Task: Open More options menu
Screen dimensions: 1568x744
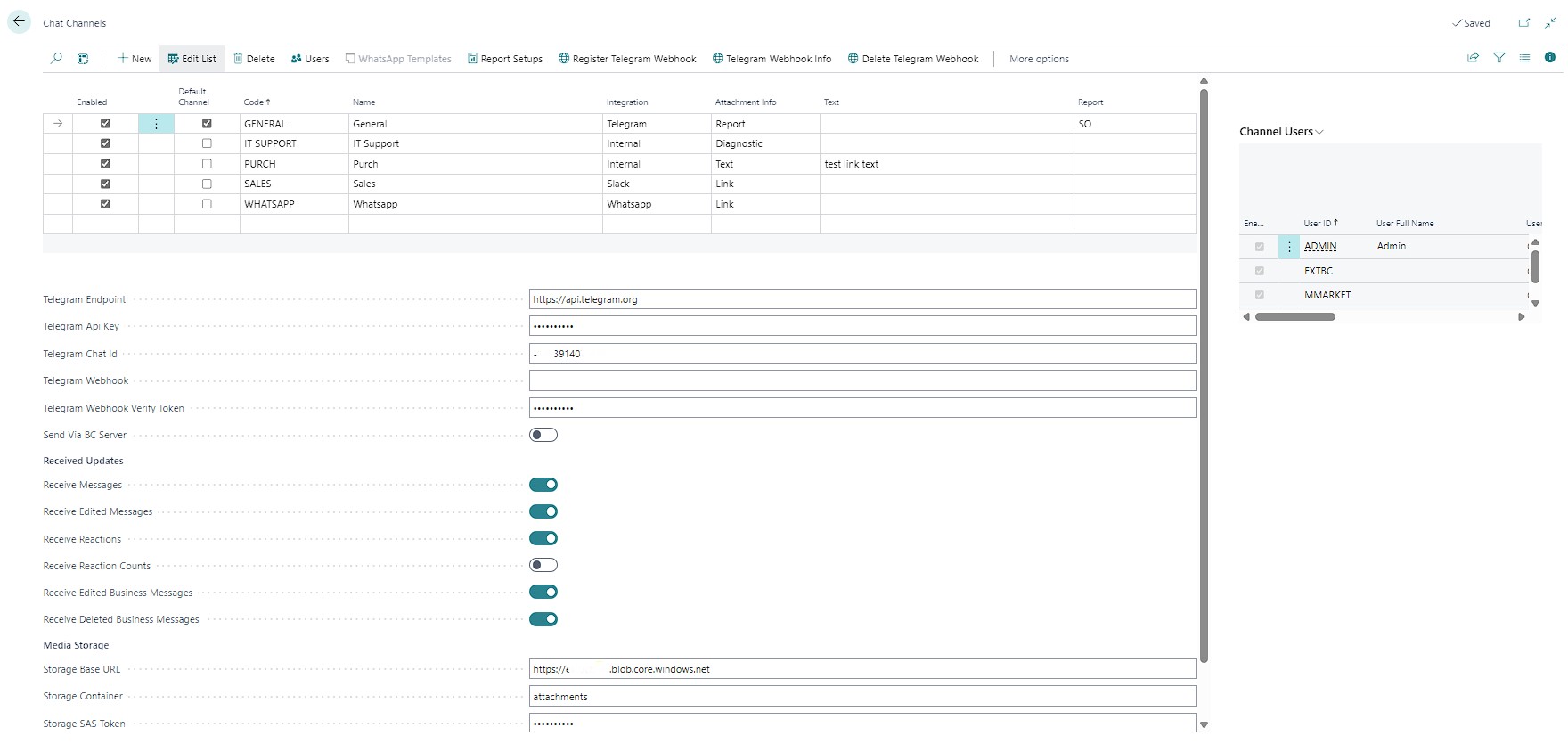Action: click(1039, 59)
